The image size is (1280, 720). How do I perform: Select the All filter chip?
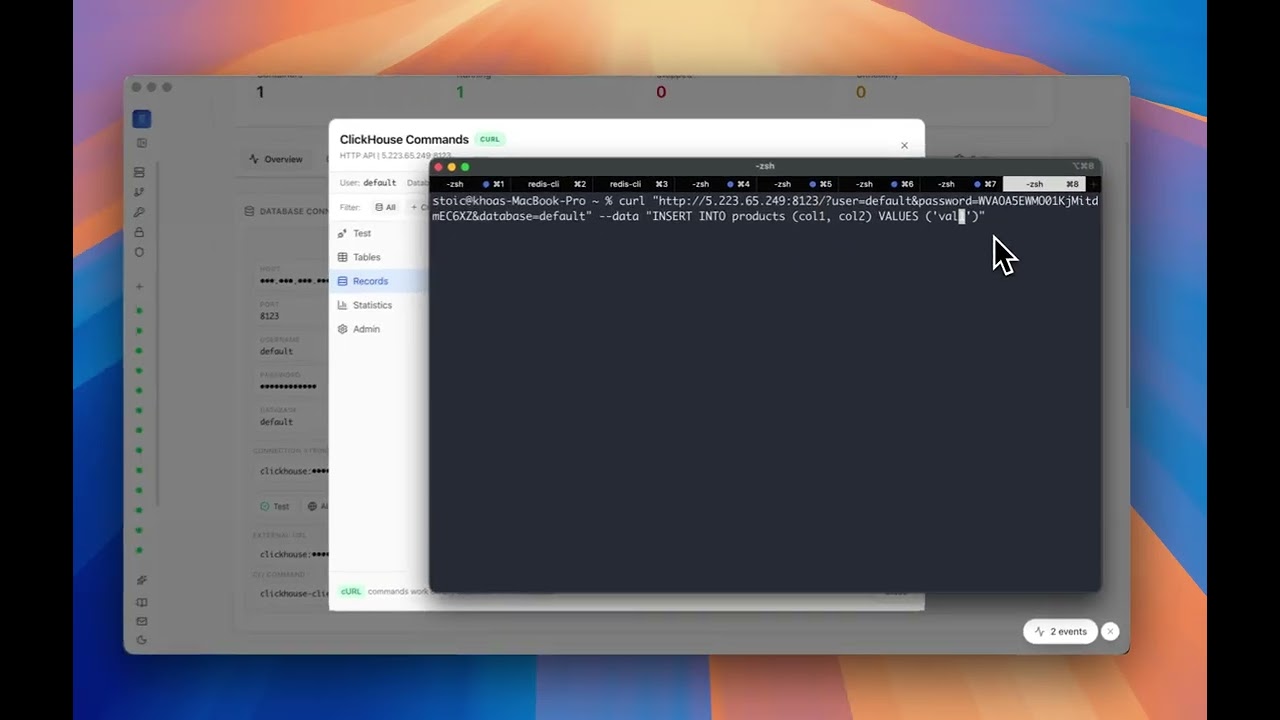(x=385, y=207)
